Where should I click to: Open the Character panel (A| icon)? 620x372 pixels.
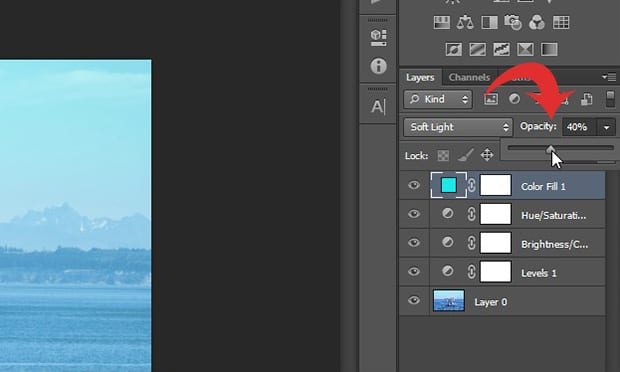pyautogui.click(x=378, y=107)
